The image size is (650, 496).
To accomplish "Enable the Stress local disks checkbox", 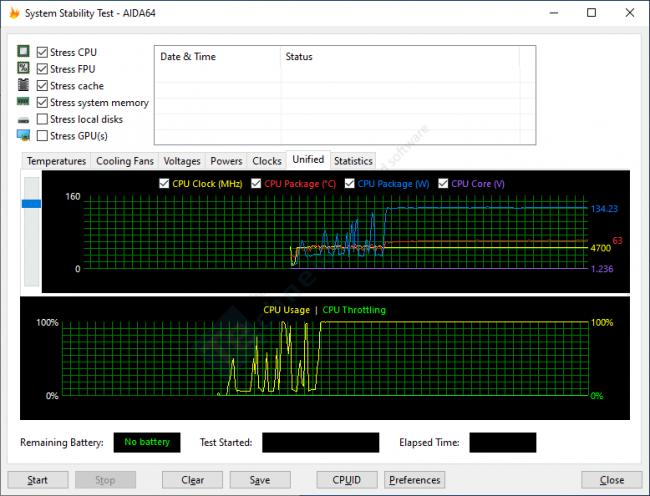I will (42, 119).
